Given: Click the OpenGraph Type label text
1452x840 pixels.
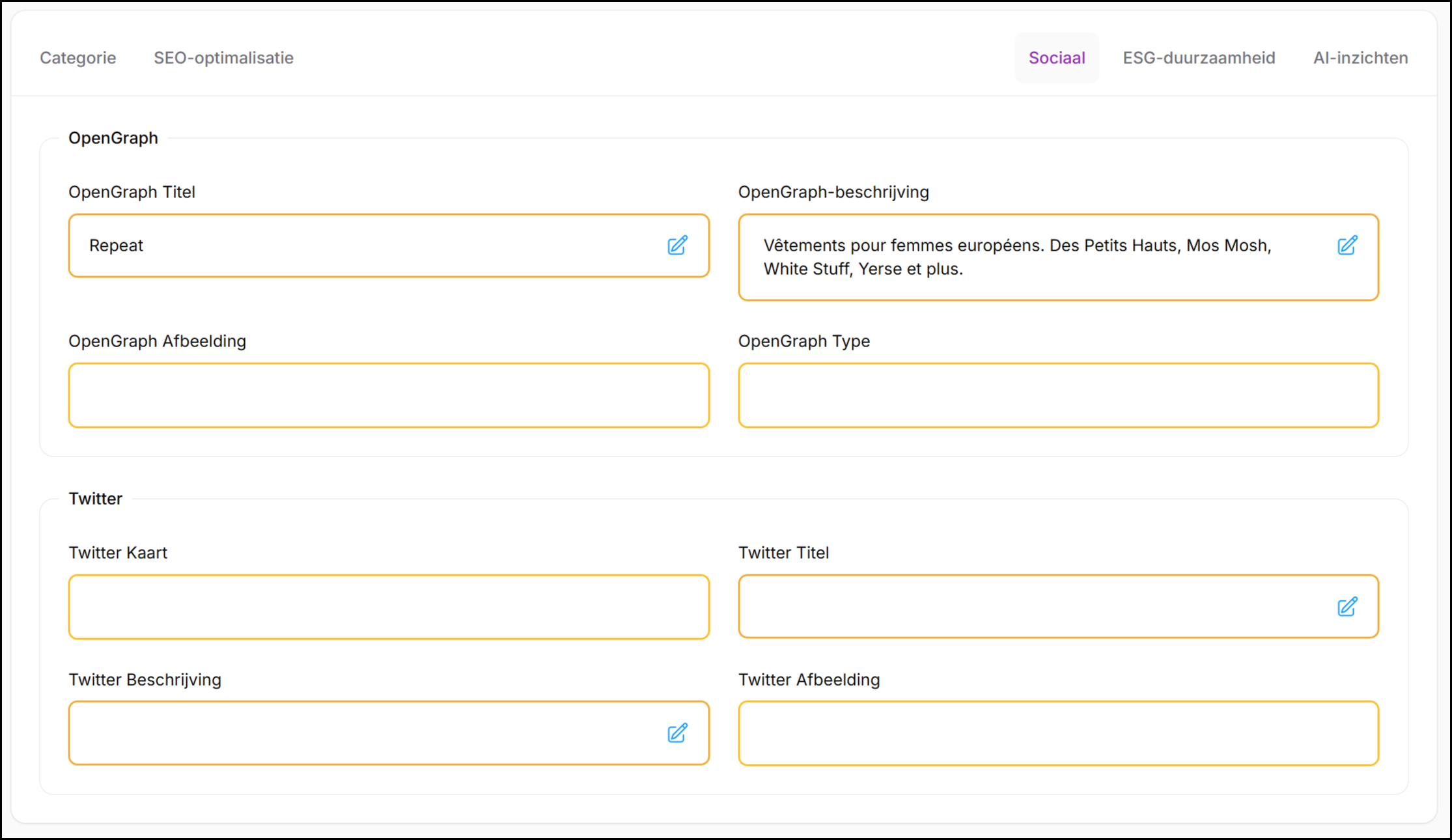Looking at the screenshot, I should click(803, 341).
